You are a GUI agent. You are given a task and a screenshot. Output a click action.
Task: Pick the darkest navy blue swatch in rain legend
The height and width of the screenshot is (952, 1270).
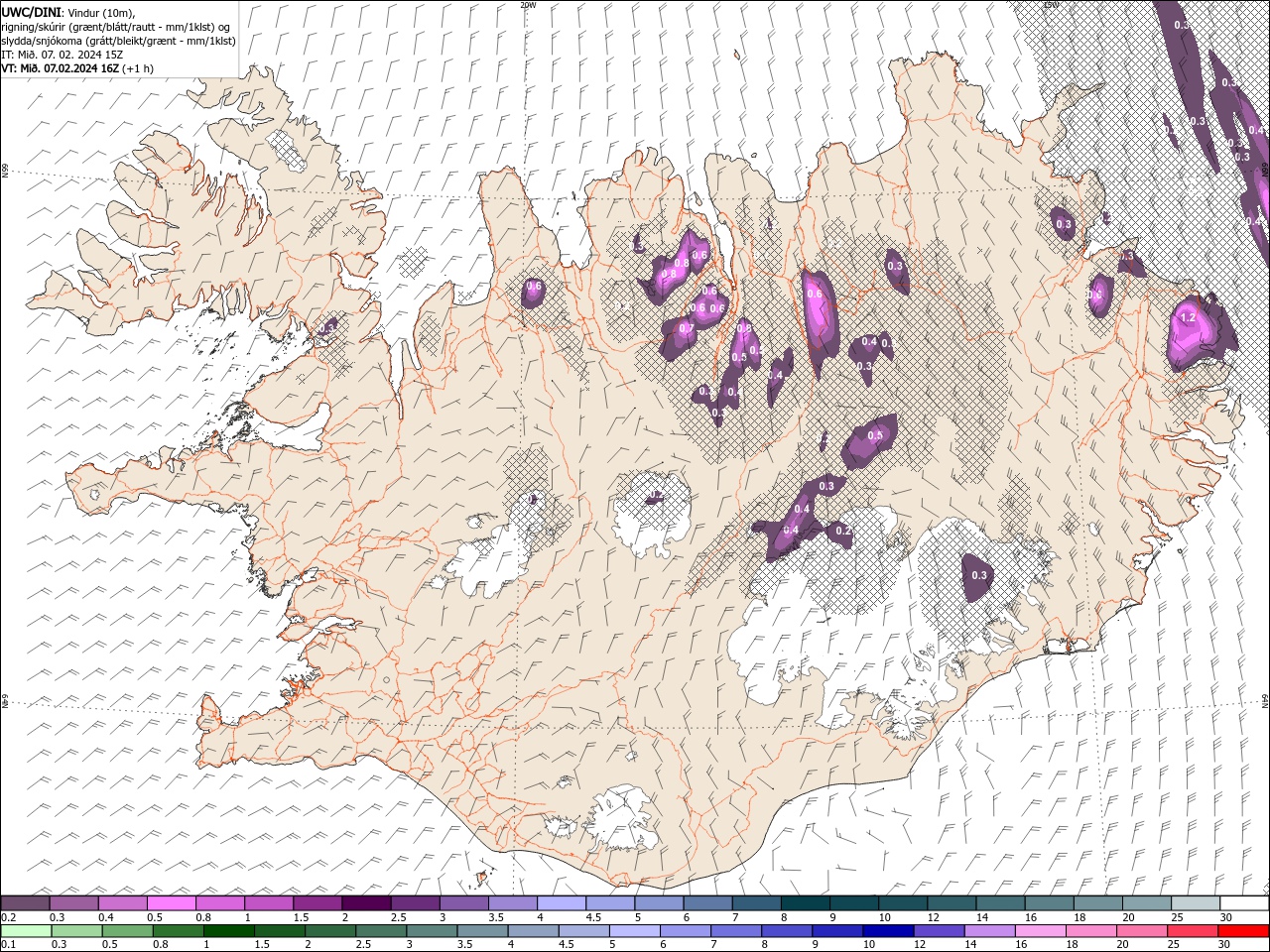tap(887, 931)
